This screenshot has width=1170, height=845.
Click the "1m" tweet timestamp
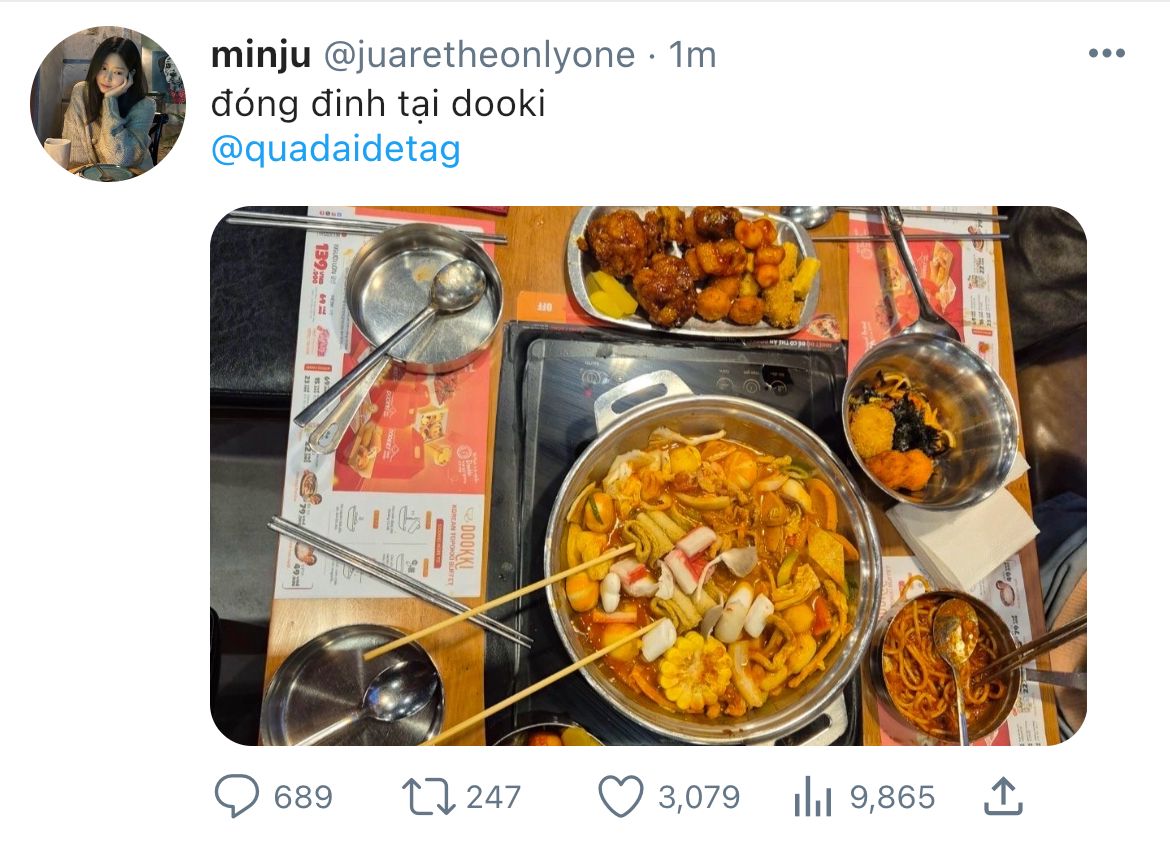(692, 55)
